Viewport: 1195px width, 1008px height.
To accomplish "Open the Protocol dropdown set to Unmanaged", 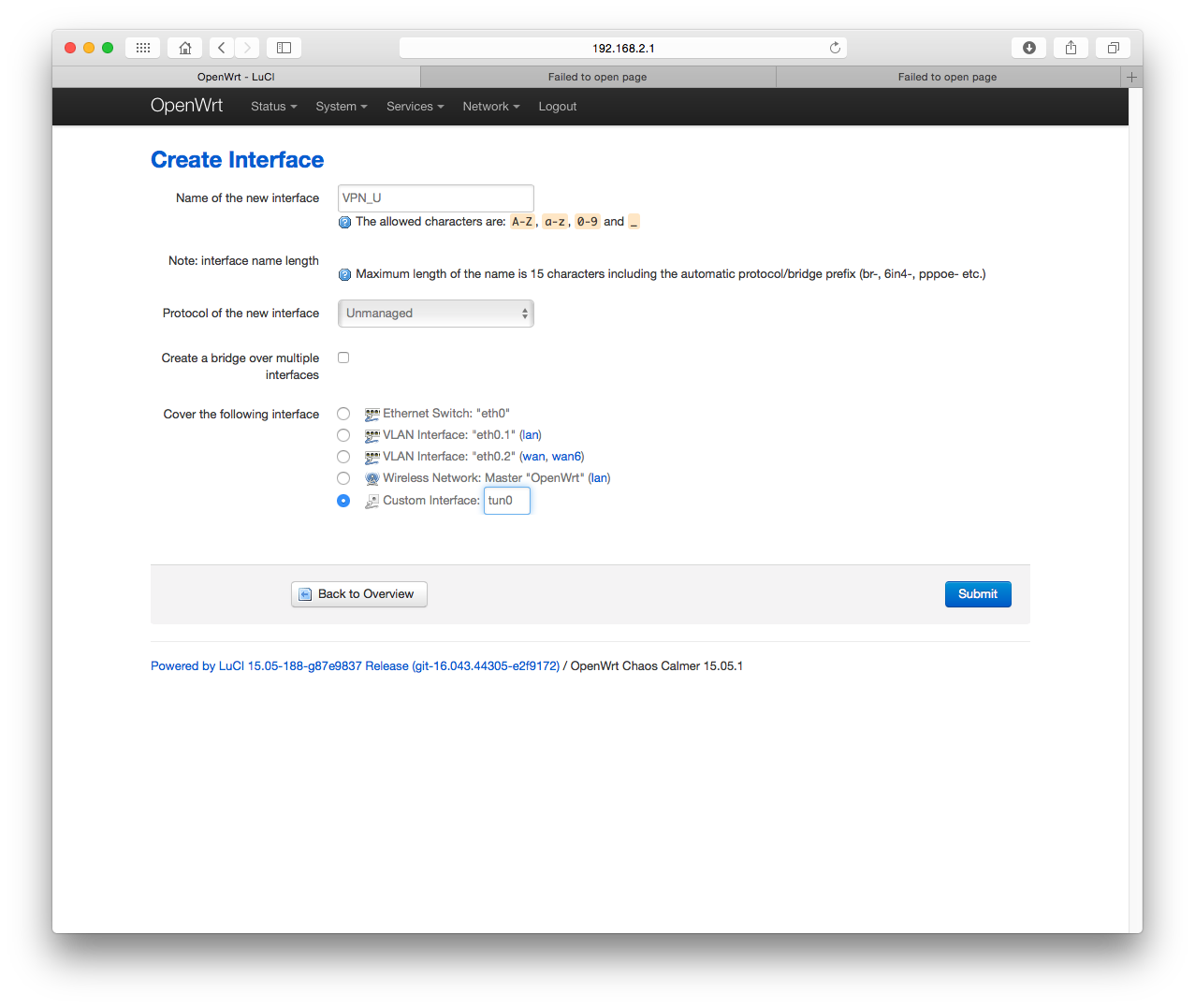I will click(x=436, y=314).
